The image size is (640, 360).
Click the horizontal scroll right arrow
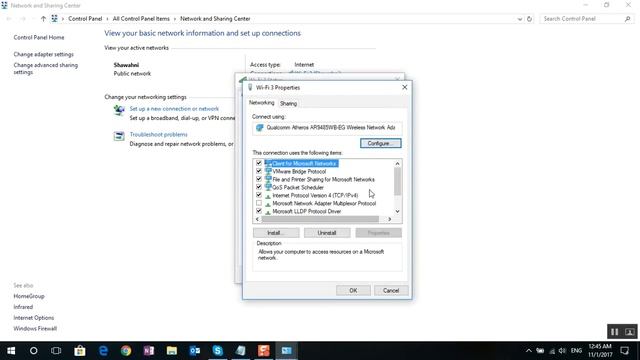(389, 219)
